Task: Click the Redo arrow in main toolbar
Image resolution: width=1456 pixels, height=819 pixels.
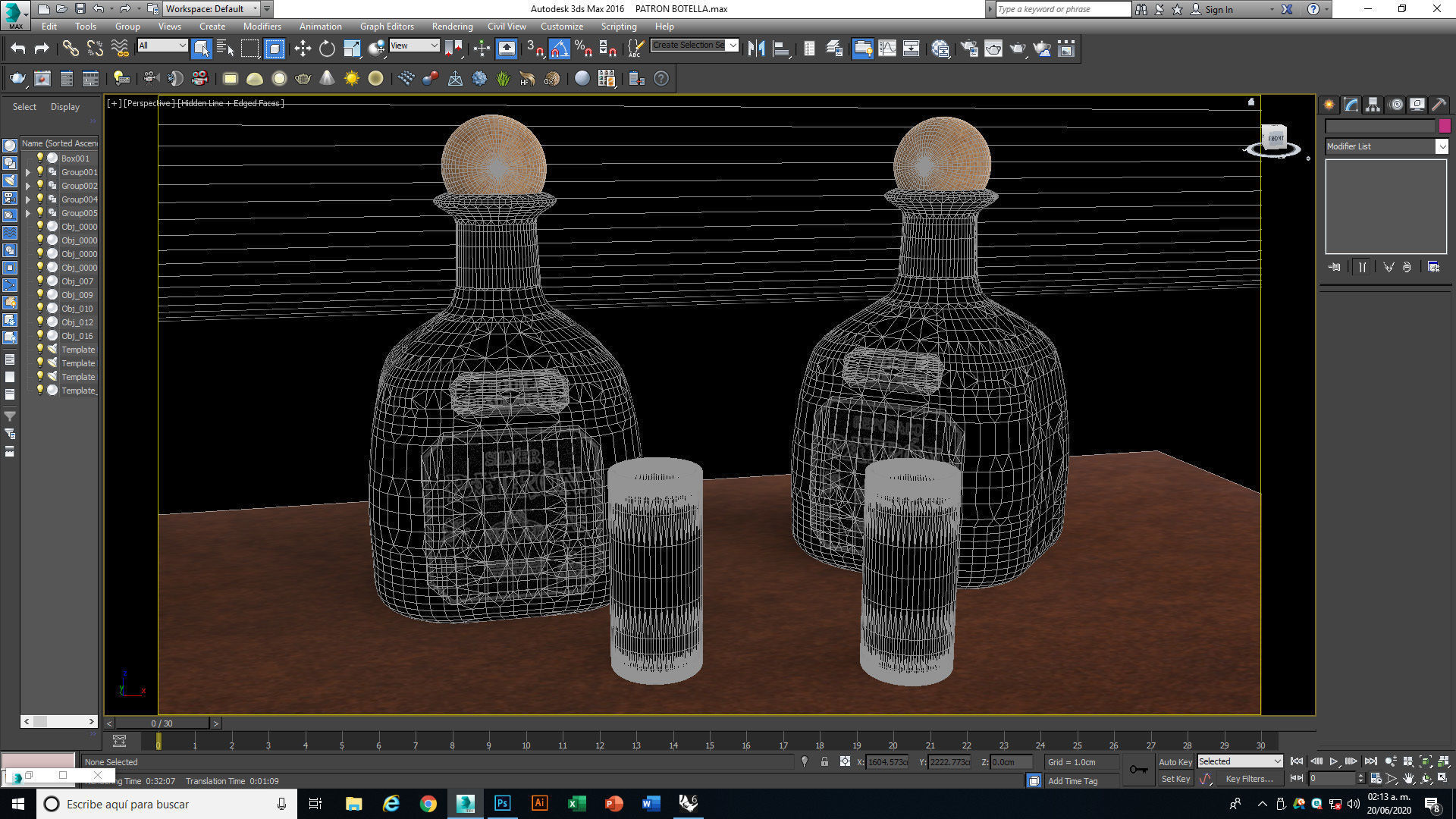Action: (42, 49)
